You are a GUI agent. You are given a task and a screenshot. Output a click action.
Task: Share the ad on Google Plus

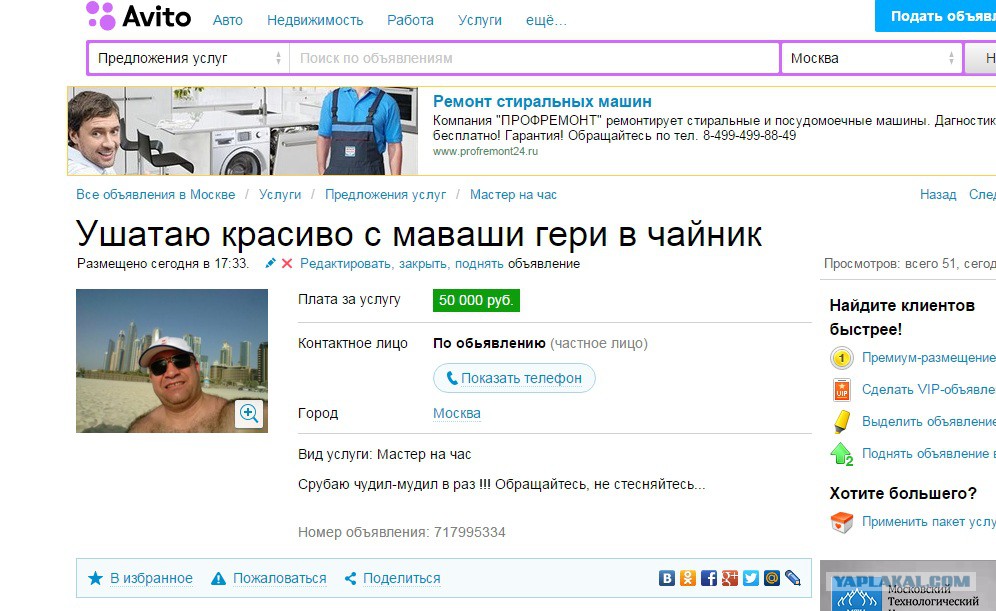[x=730, y=578]
